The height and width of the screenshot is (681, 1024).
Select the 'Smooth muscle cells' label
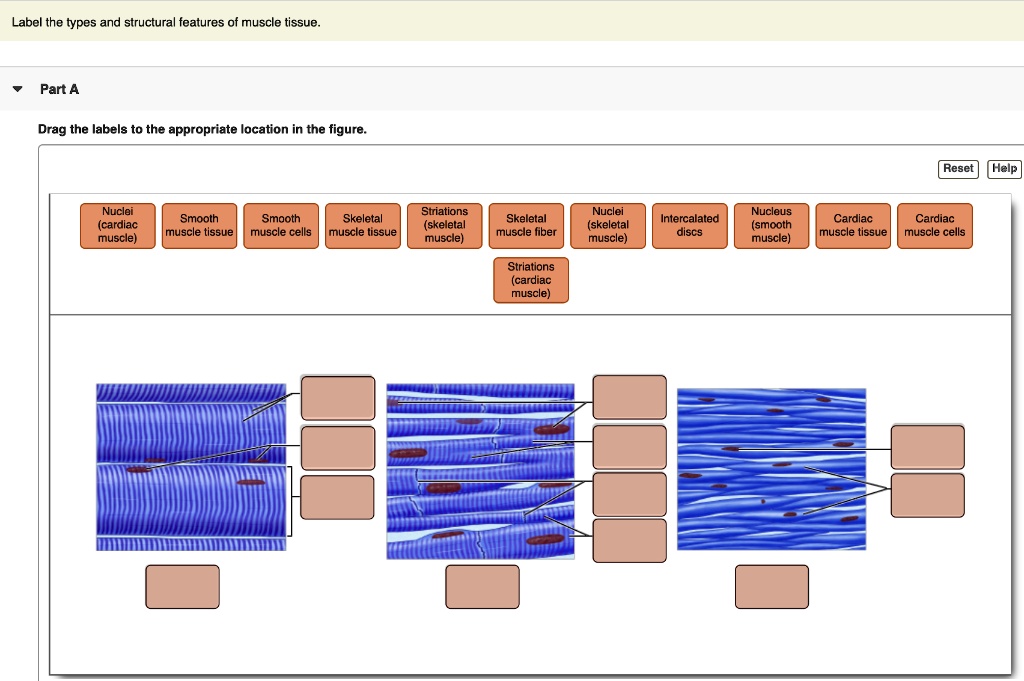281,226
